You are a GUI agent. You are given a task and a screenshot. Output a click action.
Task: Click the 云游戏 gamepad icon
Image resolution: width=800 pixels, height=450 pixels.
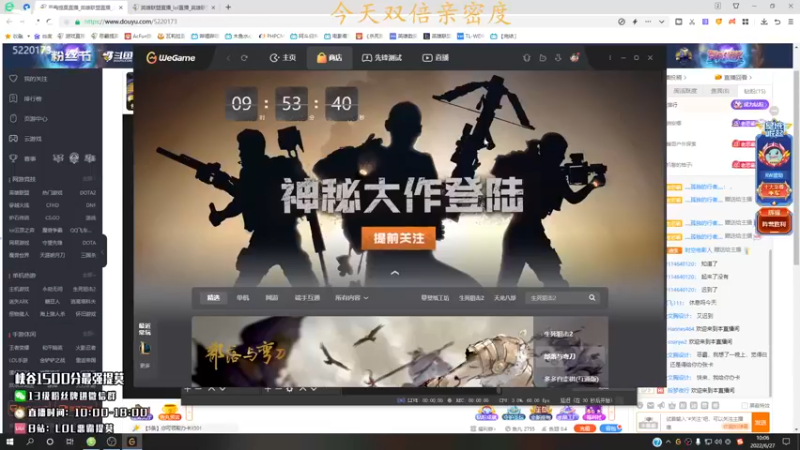click(13, 138)
